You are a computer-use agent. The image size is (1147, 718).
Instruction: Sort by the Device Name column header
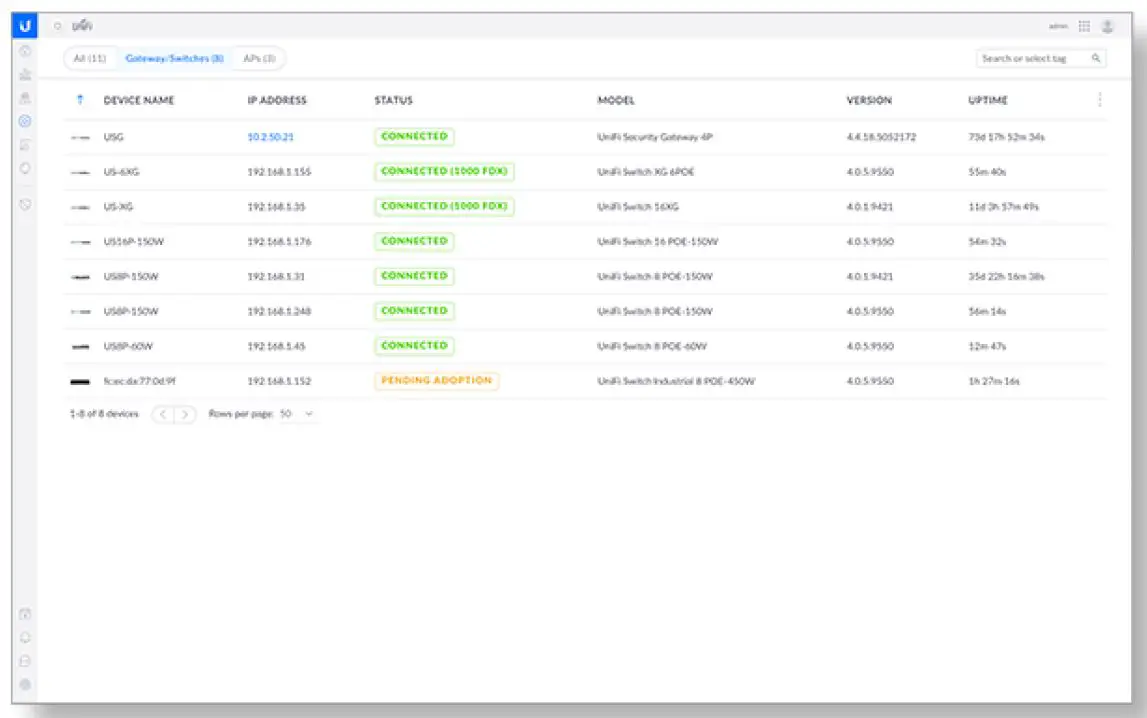click(139, 100)
